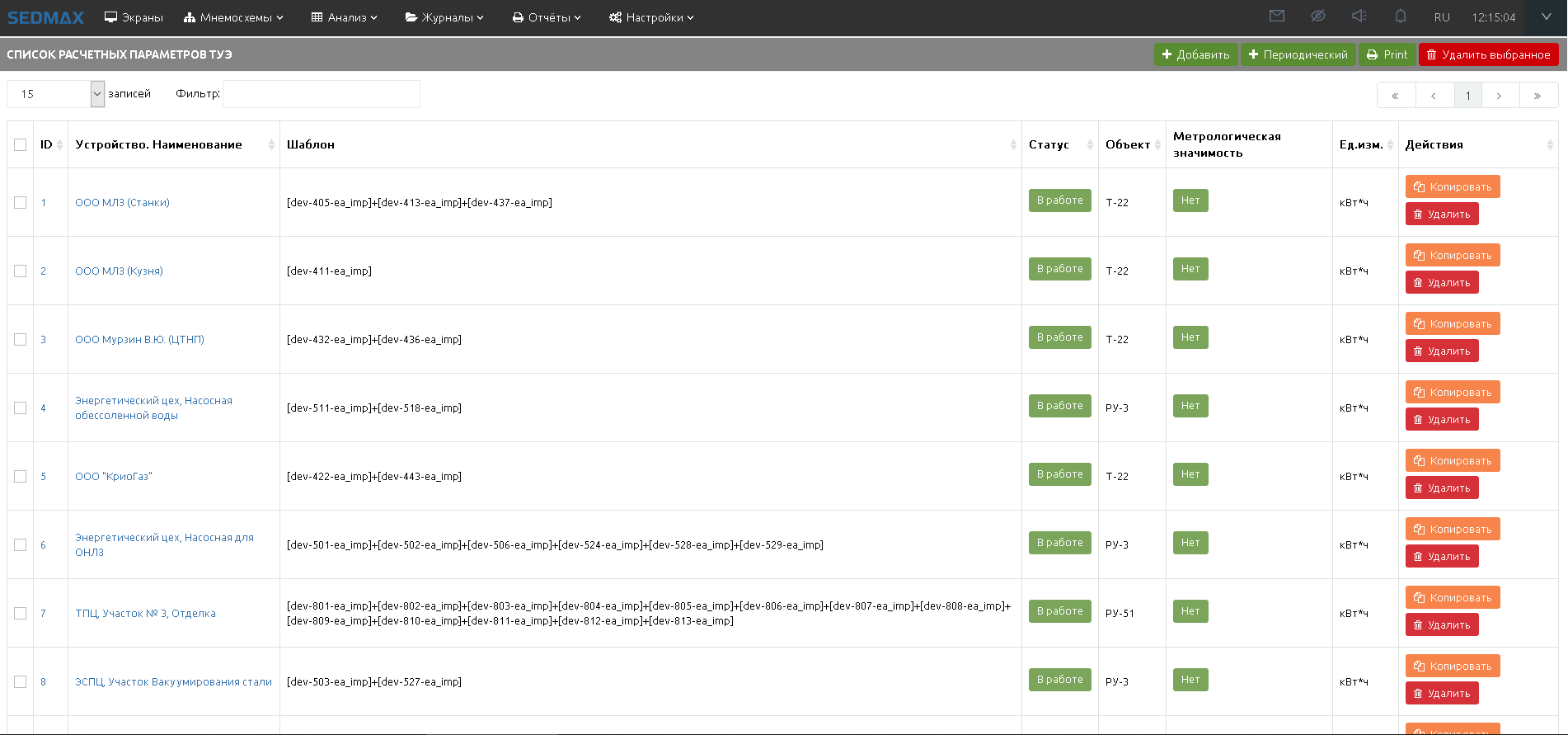Screen dimensions: 1568x735
Task: Click the envelope messages icon
Action: coord(1277,16)
